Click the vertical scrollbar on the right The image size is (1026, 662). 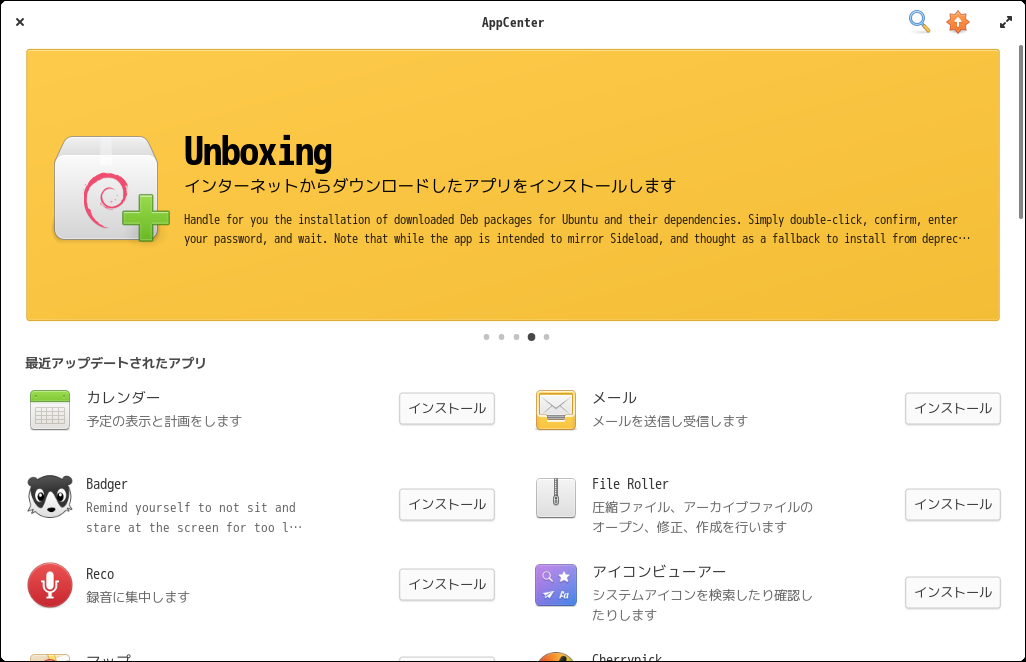click(x=1021, y=131)
